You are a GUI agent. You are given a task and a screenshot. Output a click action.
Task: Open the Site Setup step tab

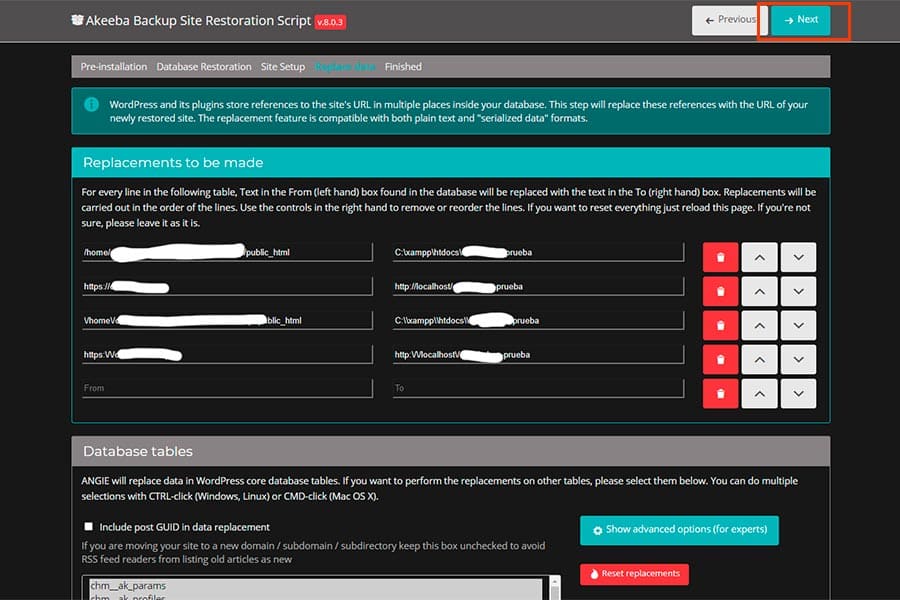pos(283,67)
